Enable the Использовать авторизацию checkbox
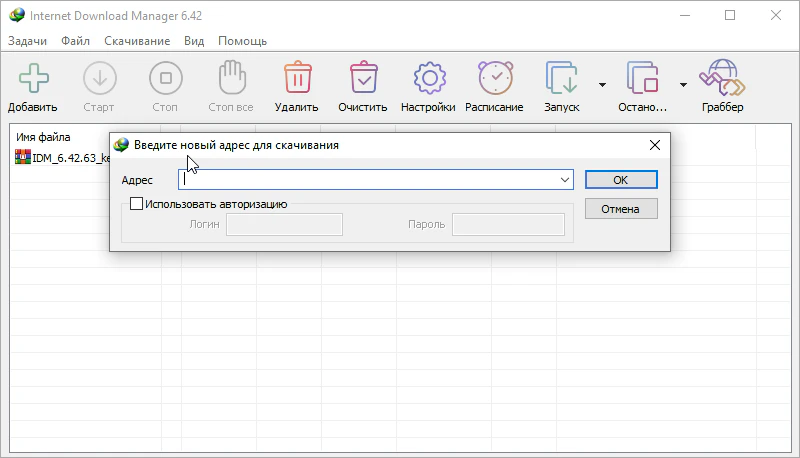The height and width of the screenshot is (458, 800). pyautogui.click(x=137, y=204)
